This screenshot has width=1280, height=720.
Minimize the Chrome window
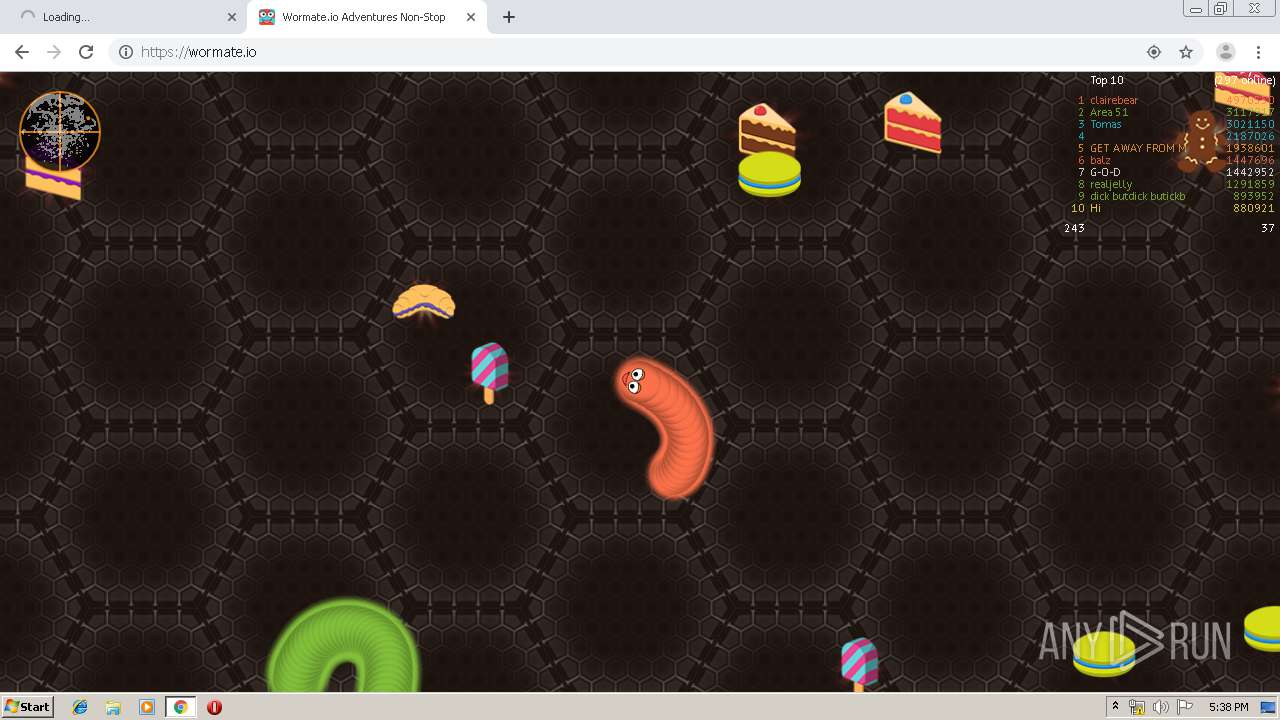(1195, 9)
